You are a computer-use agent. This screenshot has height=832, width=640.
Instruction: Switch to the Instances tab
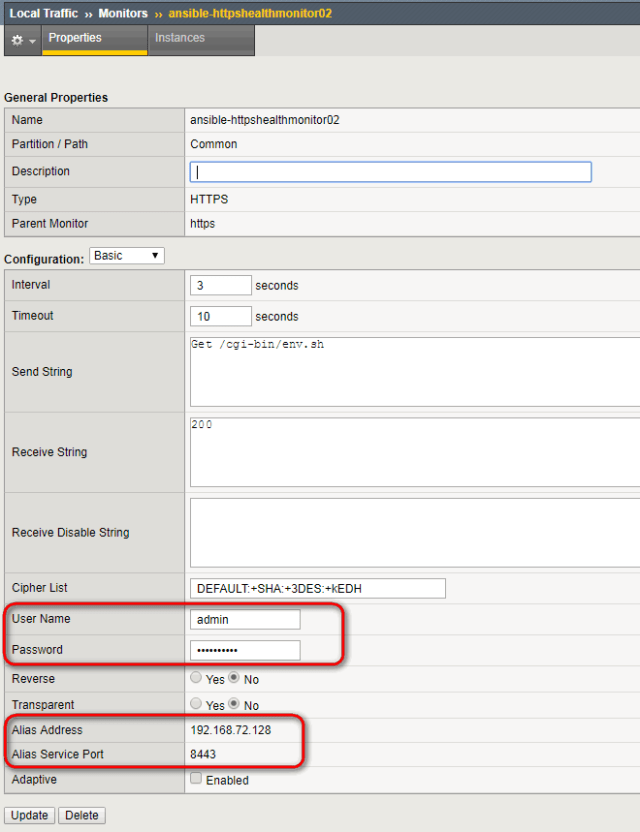click(180, 38)
